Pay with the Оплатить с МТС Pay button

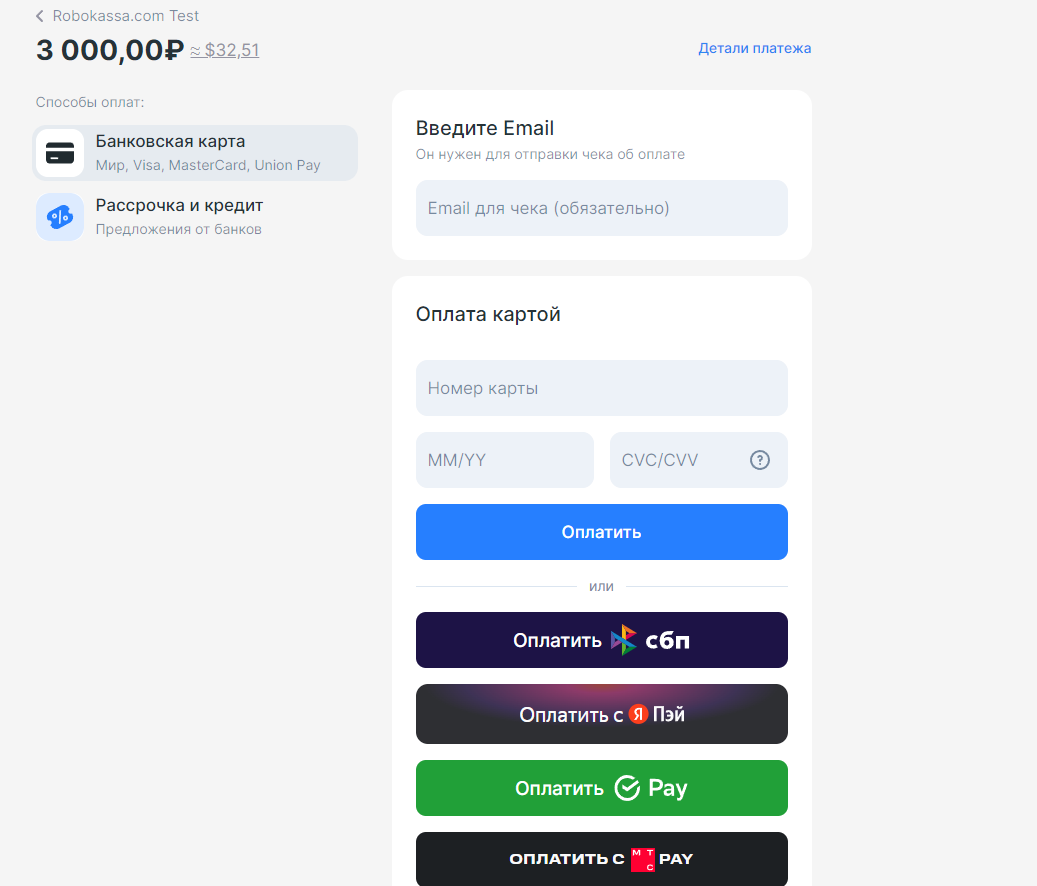coord(602,859)
